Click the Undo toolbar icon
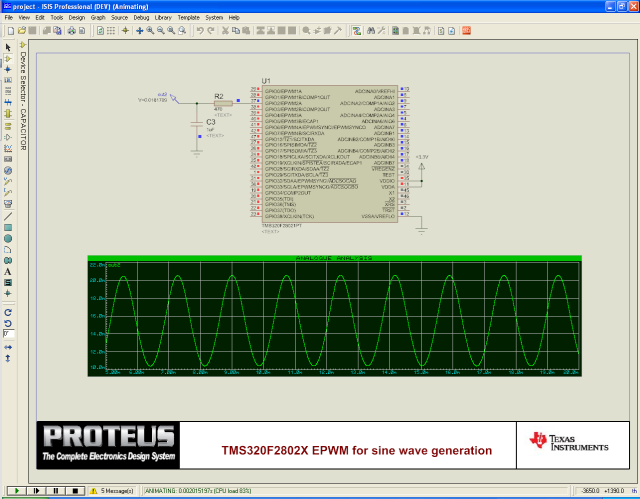Viewport: 640px width, 499px height. [x=200, y=31]
